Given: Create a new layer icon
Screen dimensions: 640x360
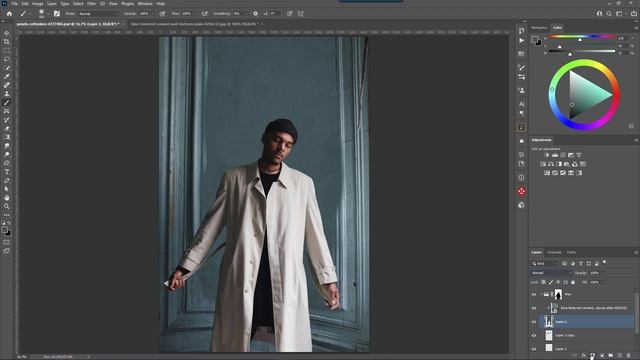Looking at the screenshot, I should coord(620,356).
